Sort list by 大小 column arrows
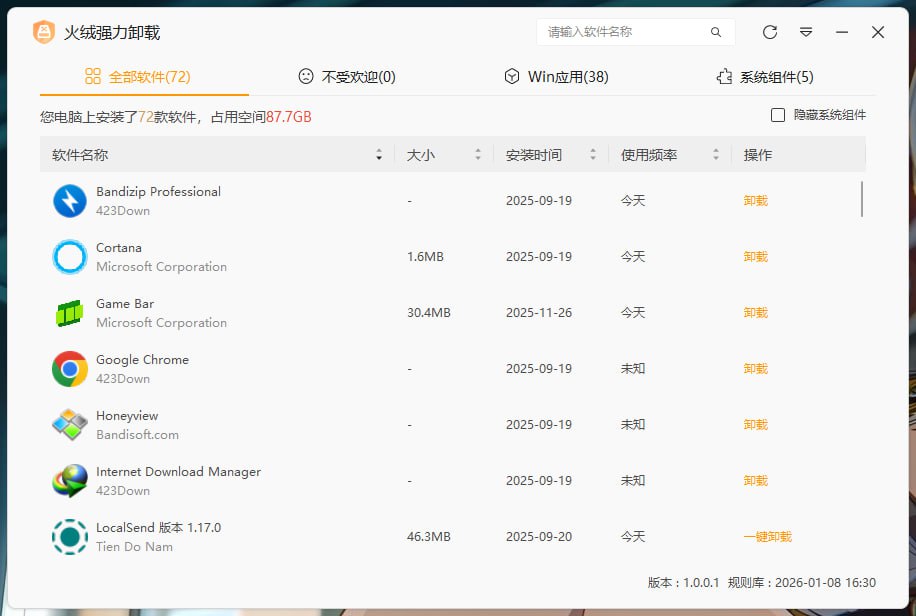 pos(478,155)
